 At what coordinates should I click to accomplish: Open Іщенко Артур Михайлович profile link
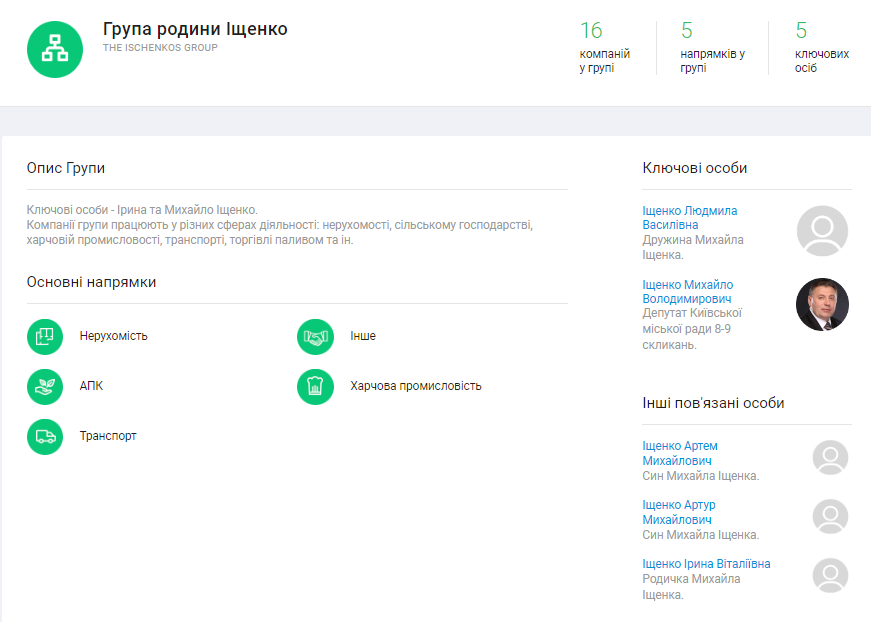(678, 512)
